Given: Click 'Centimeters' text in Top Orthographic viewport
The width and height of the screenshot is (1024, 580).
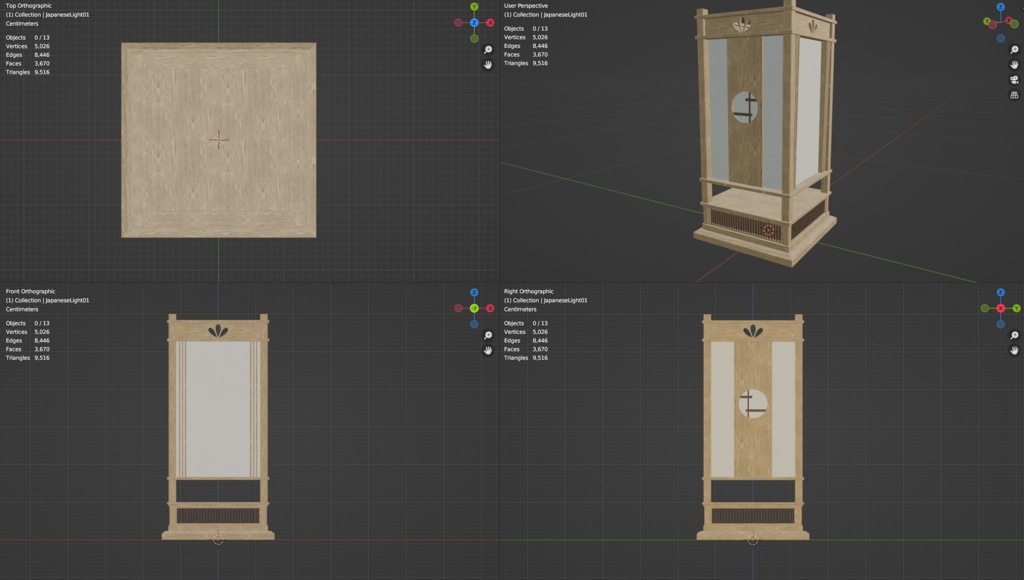Looking at the screenshot, I should coord(22,24).
